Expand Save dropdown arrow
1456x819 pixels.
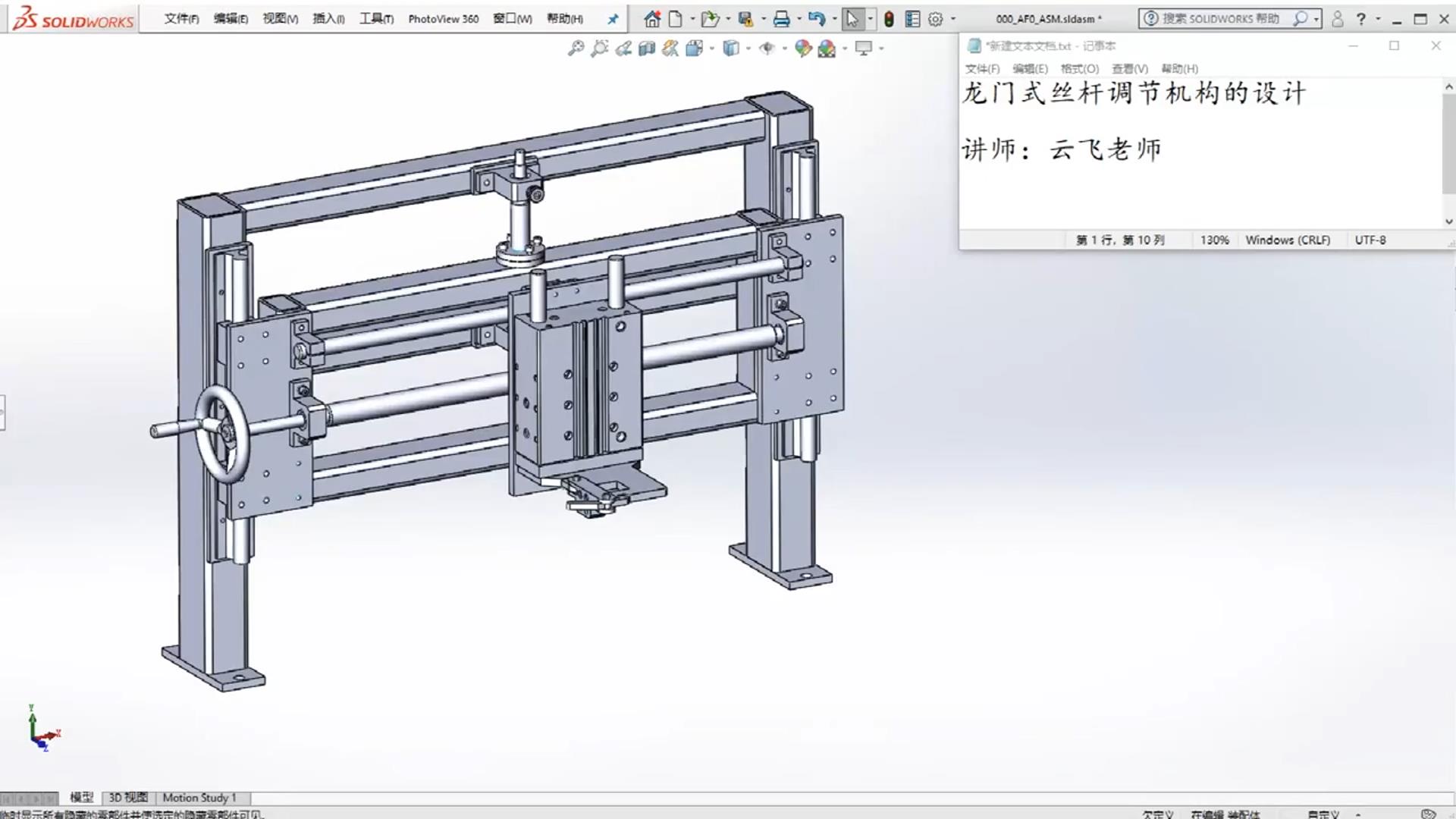click(763, 19)
